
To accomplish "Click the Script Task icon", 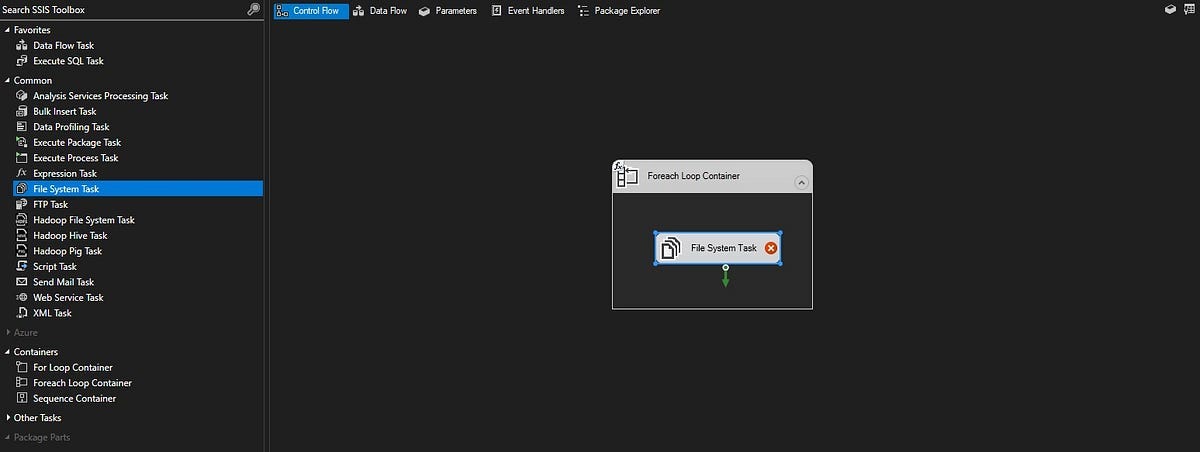I will pos(23,266).
